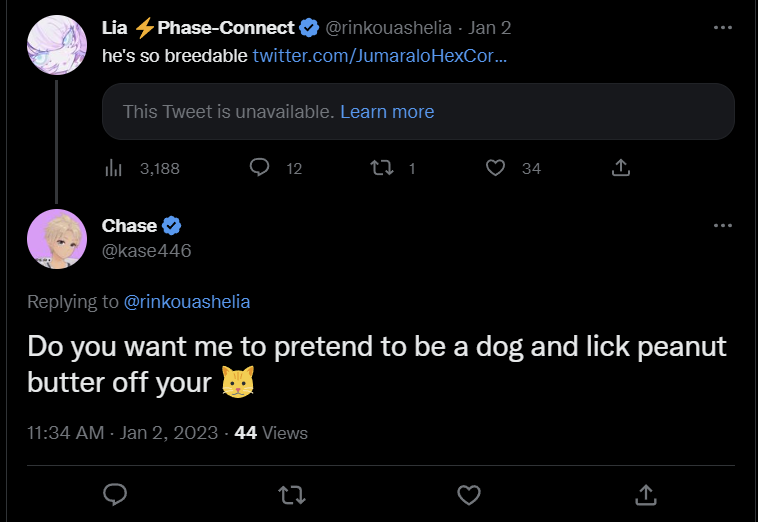The image size is (758, 522).
Task: Open the @kase446 handle
Action: point(146,251)
